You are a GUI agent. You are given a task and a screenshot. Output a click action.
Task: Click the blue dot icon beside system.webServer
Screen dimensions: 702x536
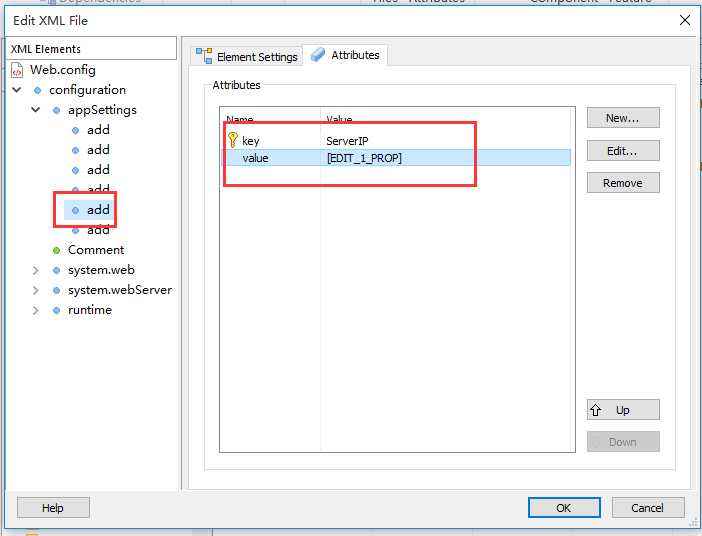56,291
